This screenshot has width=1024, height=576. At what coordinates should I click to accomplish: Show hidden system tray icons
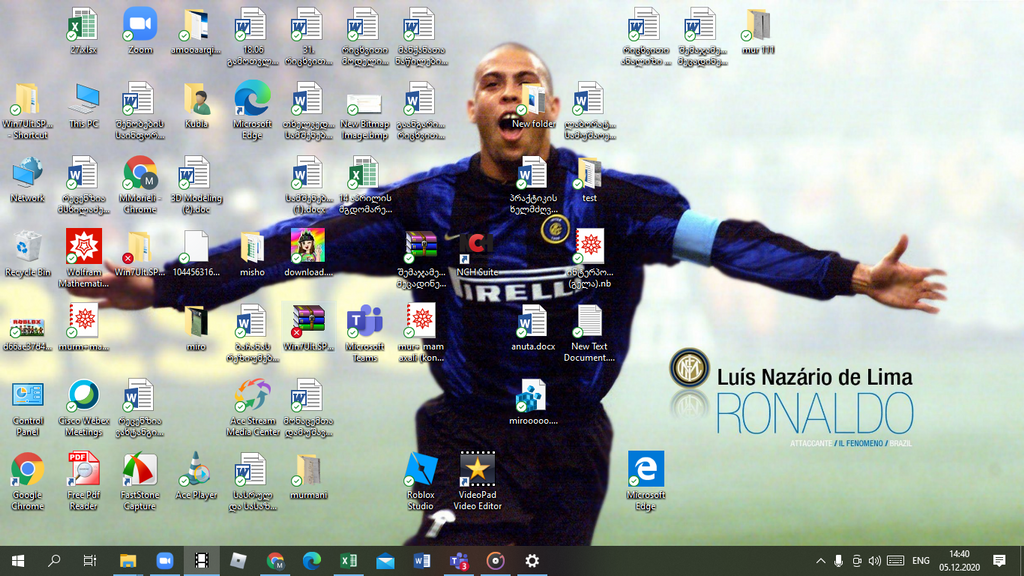coord(821,561)
